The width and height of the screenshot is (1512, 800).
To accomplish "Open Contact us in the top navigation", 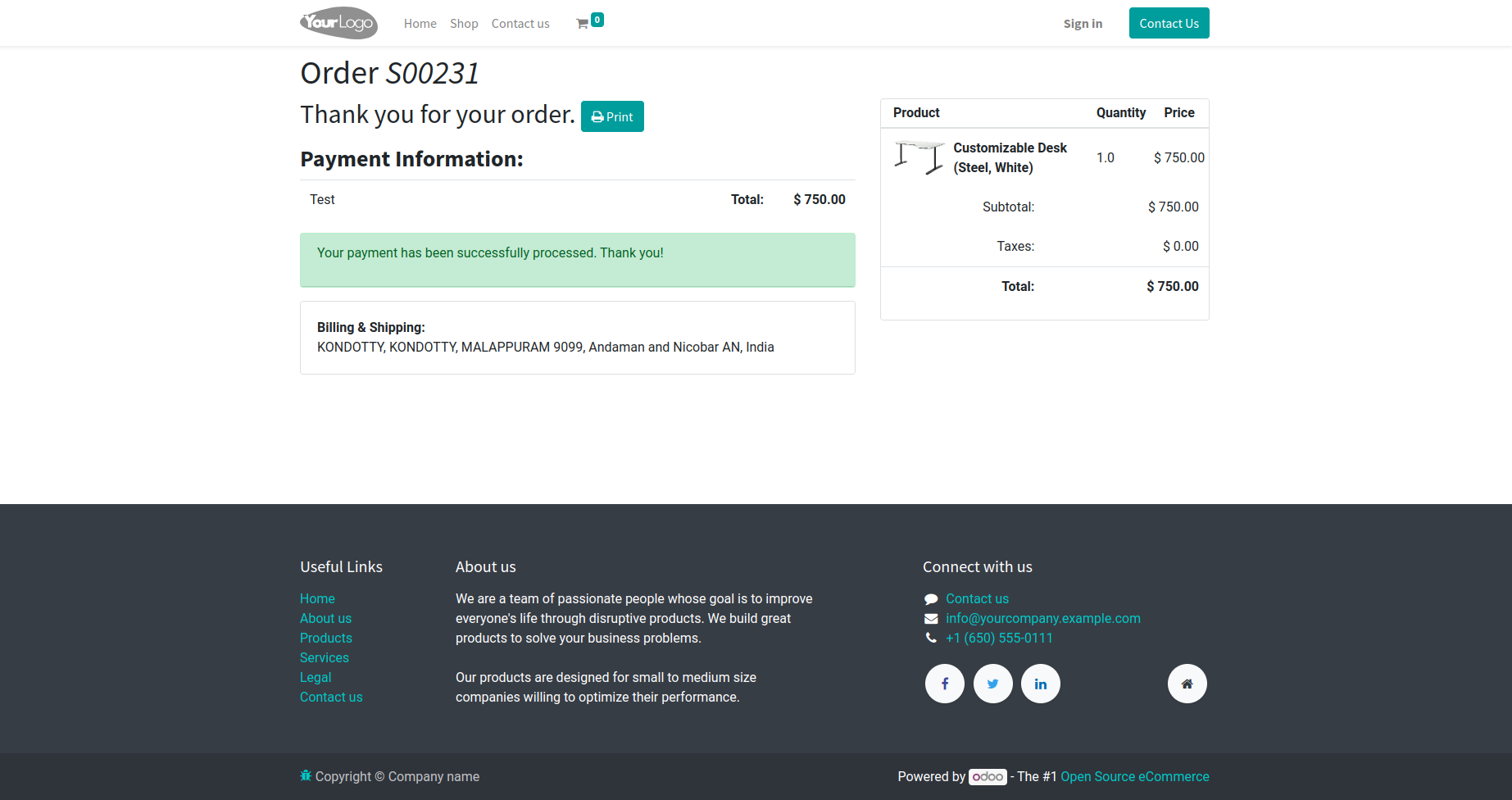I will (x=520, y=24).
